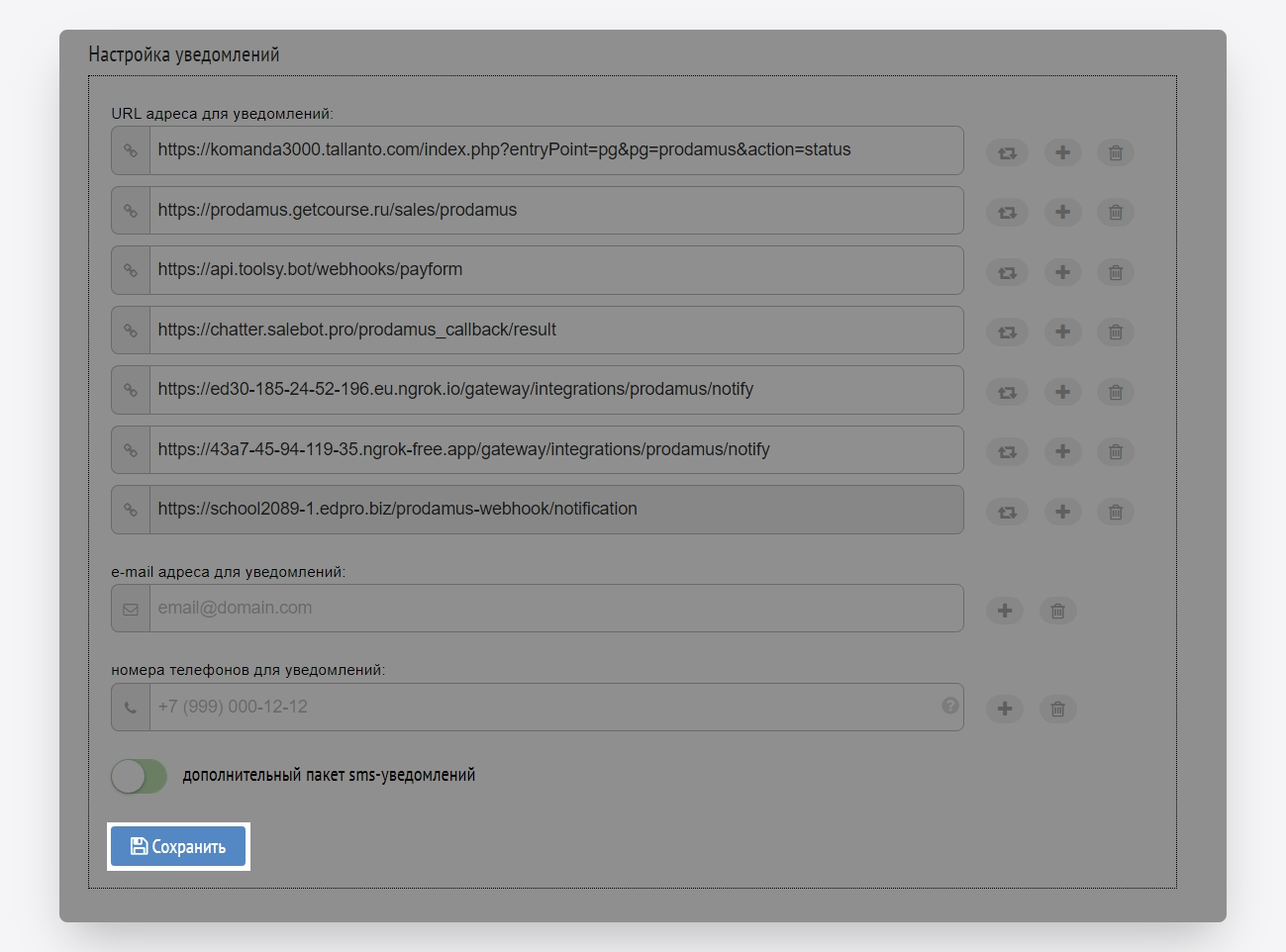Viewport: 1286px width, 952px height.
Task: Focus the prodamus.getcourse.ru URL field
Action: (x=554, y=211)
